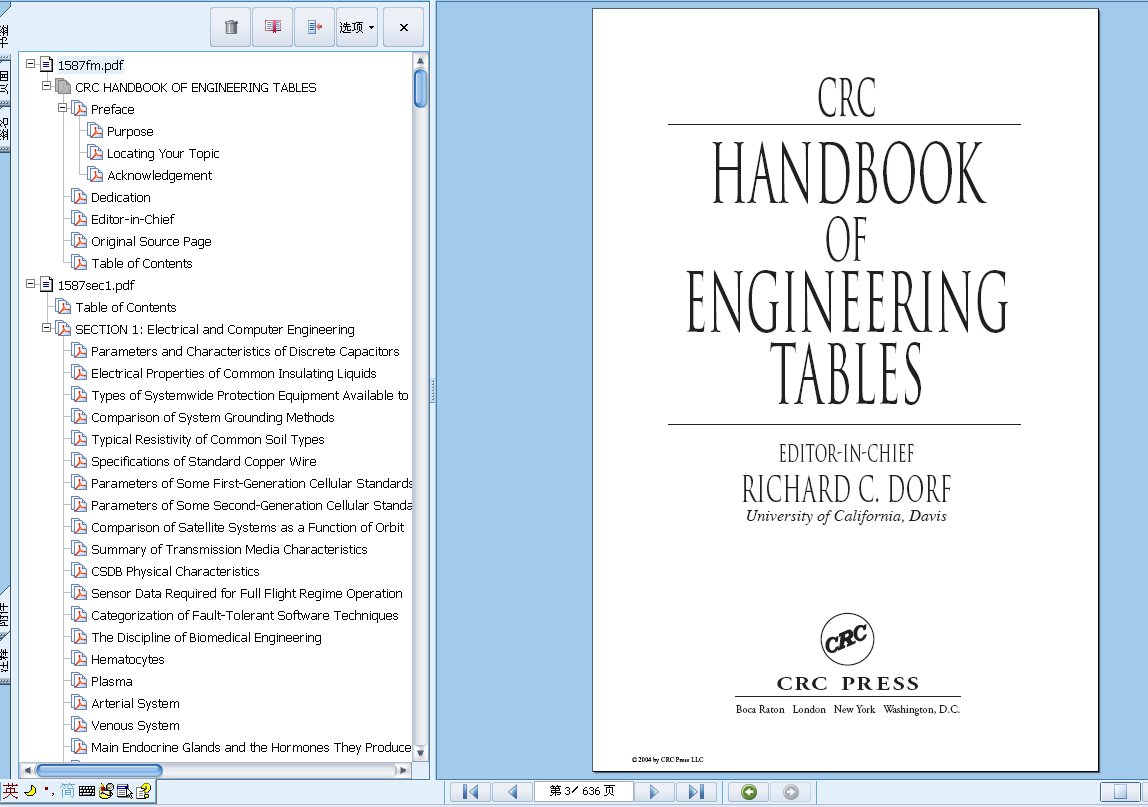Click the document icon beside 1587sec1.pdf
The height and width of the screenshot is (807, 1148).
coord(47,284)
